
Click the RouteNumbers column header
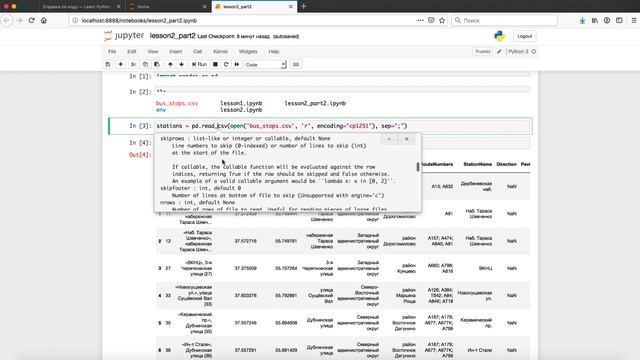[438, 164]
